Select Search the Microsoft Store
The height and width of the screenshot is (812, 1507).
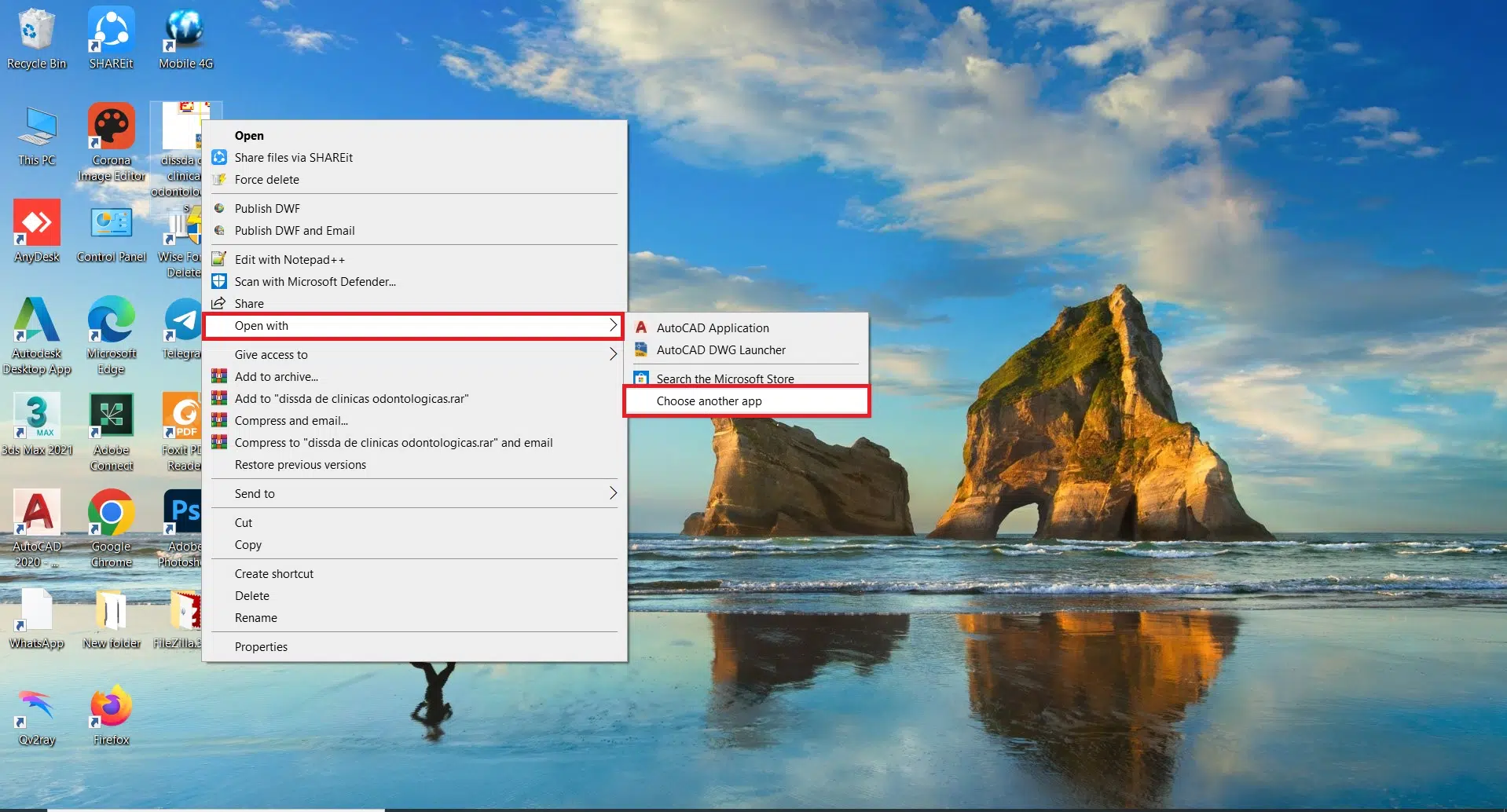tap(724, 379)
